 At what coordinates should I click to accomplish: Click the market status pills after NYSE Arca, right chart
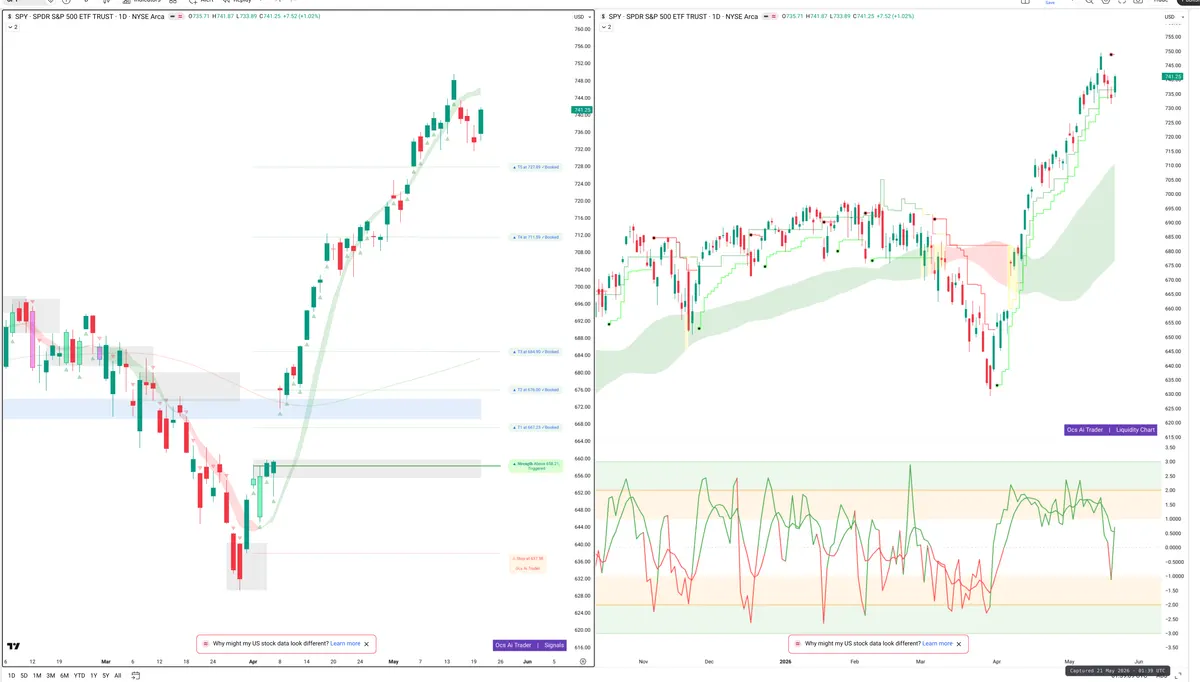pyautogui.click(x=769, y=17)
